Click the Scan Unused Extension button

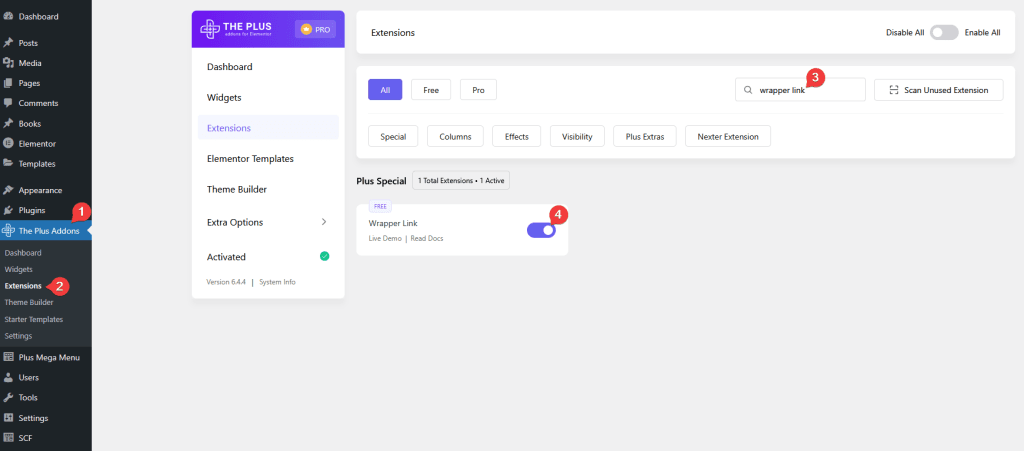939,90
